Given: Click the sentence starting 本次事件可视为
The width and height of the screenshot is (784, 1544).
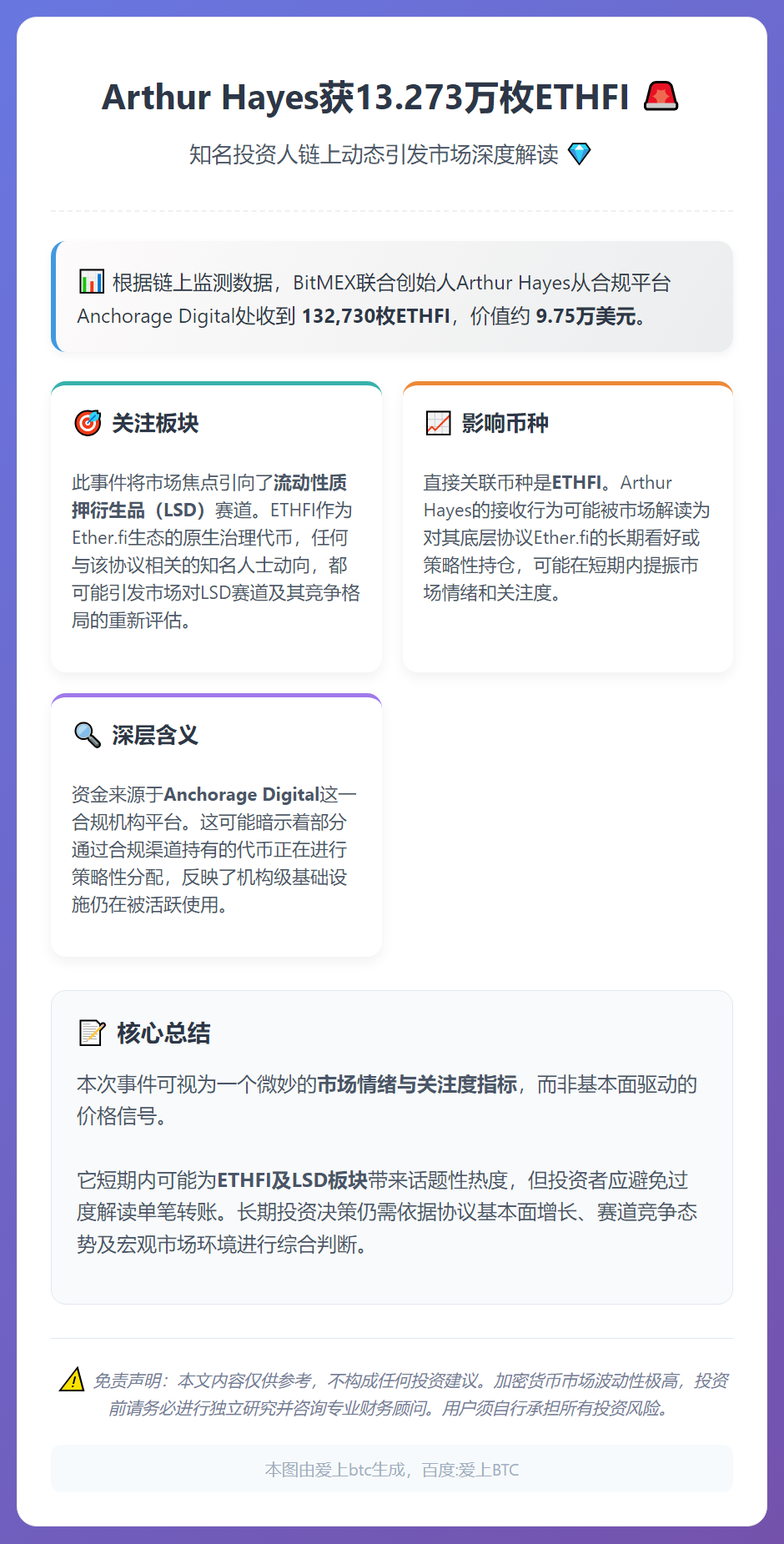Looking at the screenshot, I should pos(387,1100).
